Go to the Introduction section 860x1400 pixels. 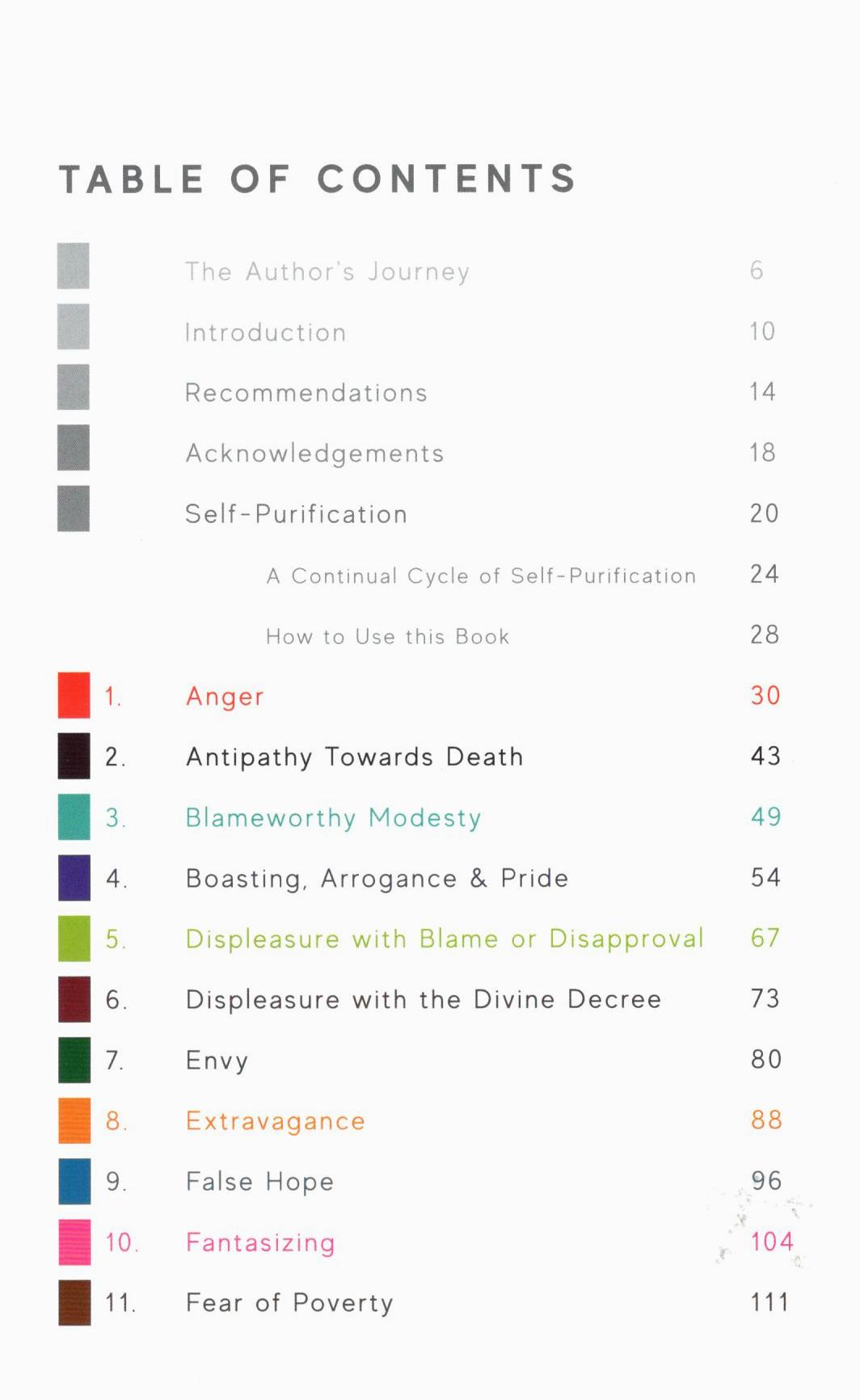coord(265,332)
